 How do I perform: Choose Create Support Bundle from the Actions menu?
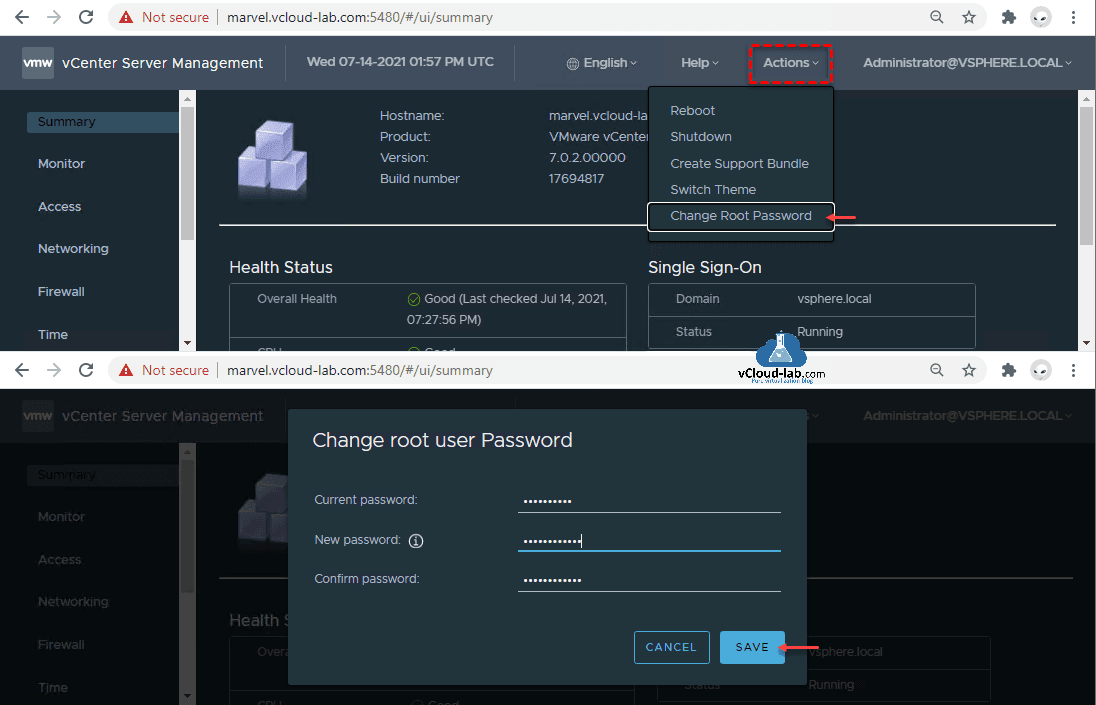click(741, 163)
